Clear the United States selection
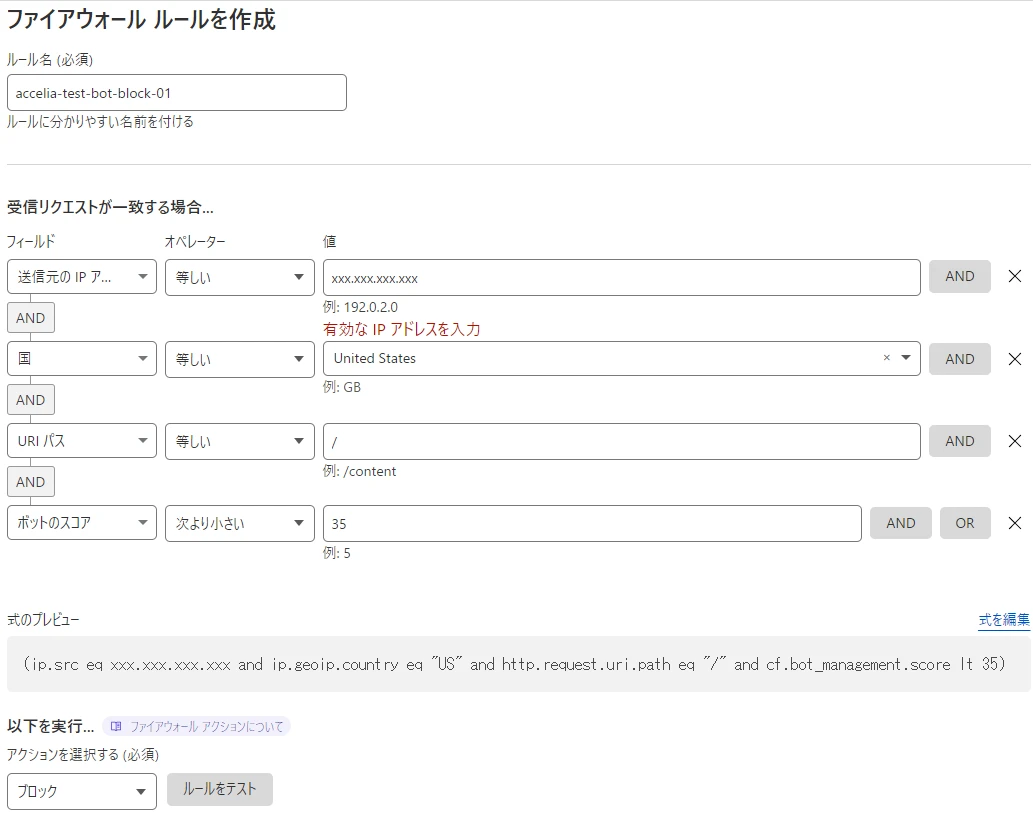This screenshot has height=813, width=1033. [x=886, y=358]
